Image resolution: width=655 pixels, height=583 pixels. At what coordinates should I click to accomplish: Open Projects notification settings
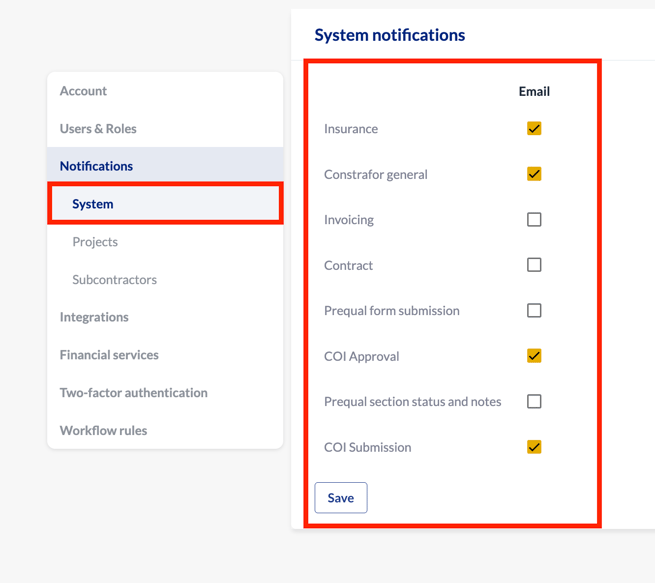point(95,242)
